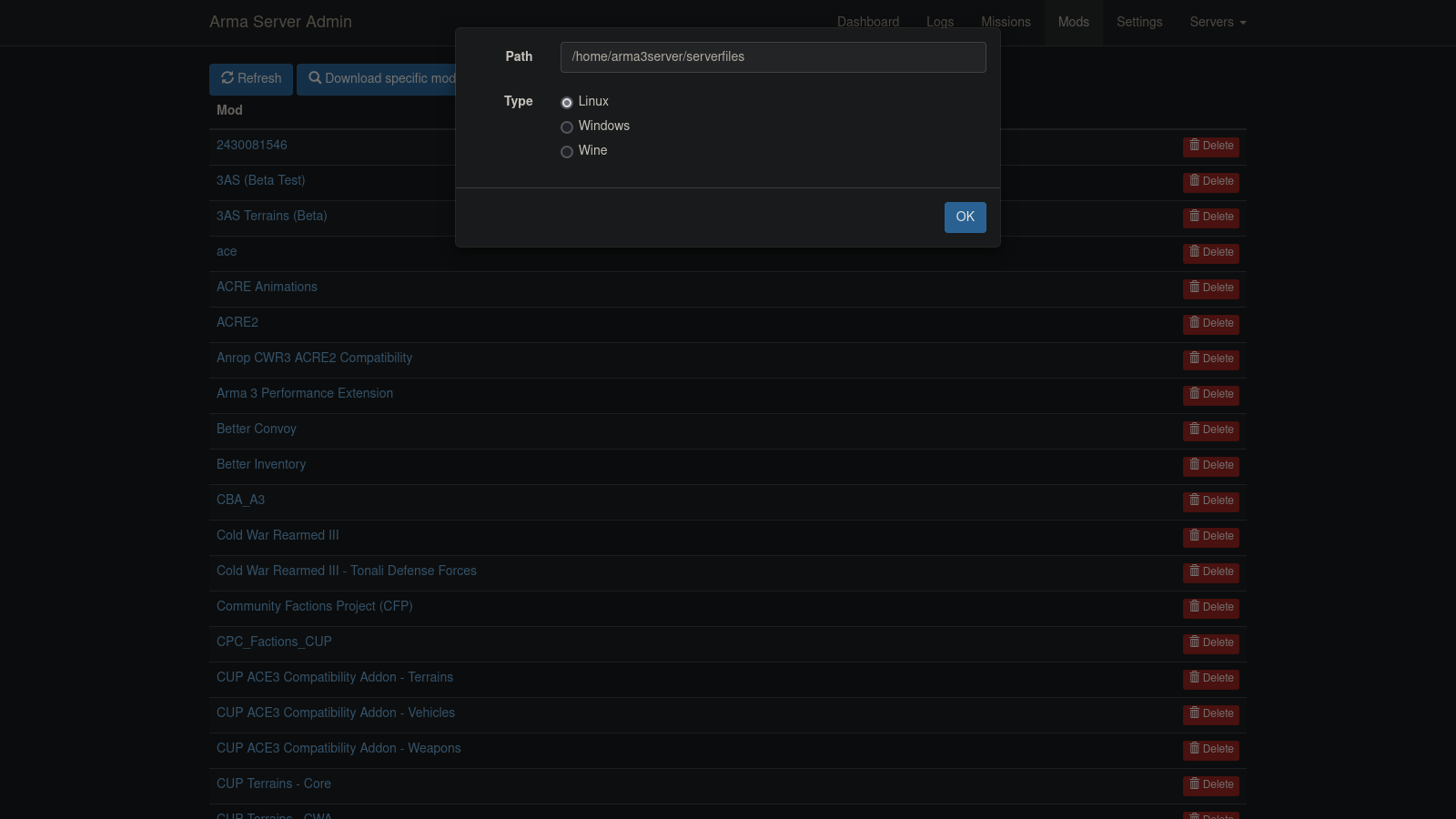Click trash icon for CPC_Factions_CUP
The height and width of the screenshot is (819, 1456).
coord(1194,642)
